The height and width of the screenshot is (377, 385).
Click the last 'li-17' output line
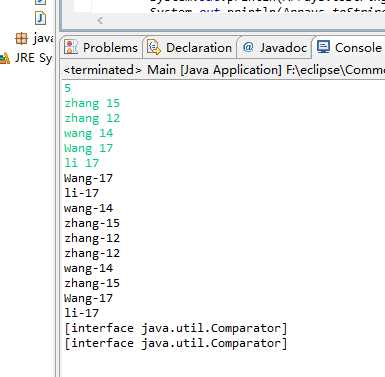(82, 313)
